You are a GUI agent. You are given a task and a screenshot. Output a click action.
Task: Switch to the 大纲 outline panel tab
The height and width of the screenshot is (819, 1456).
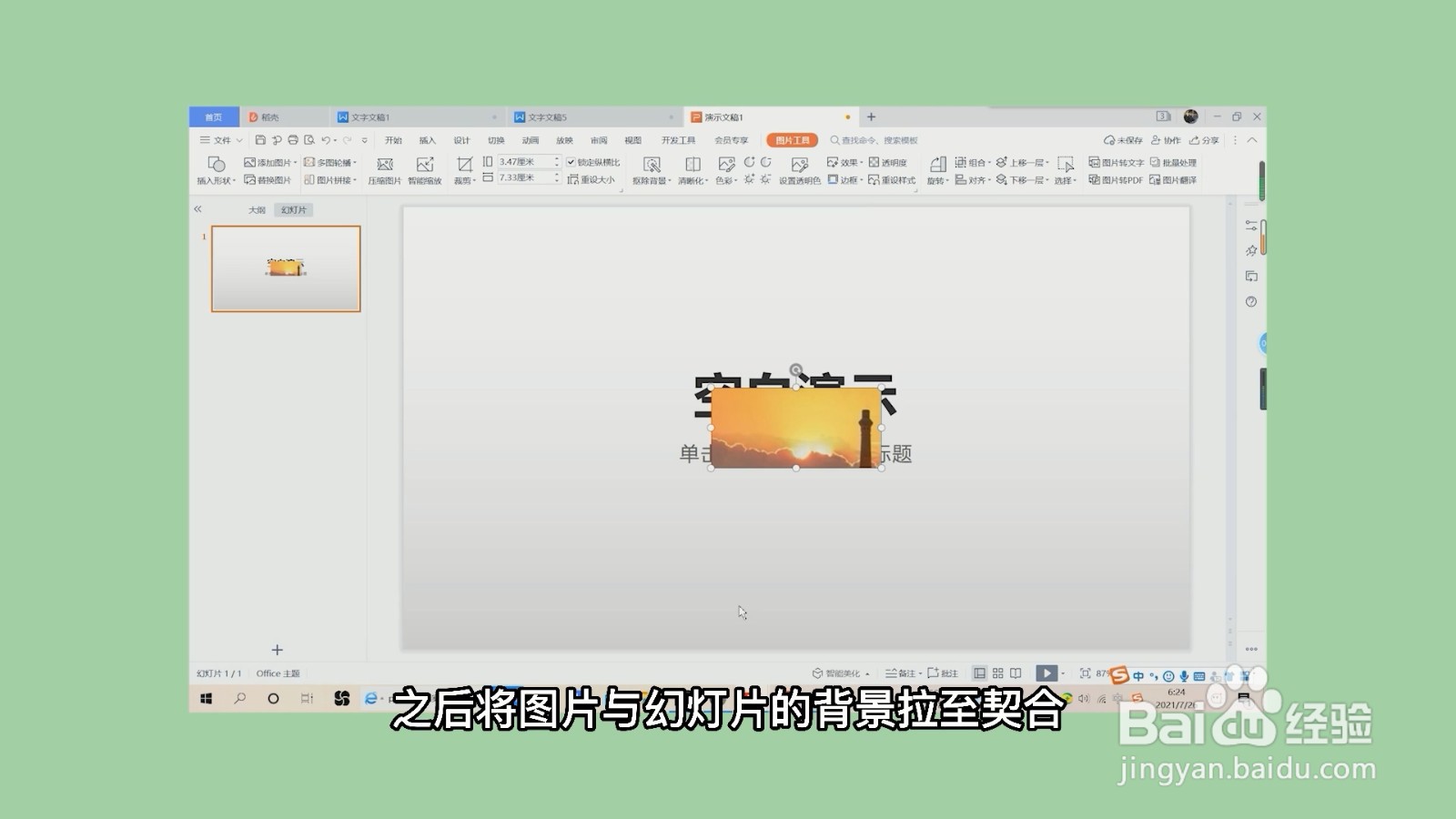click(258, 210)
